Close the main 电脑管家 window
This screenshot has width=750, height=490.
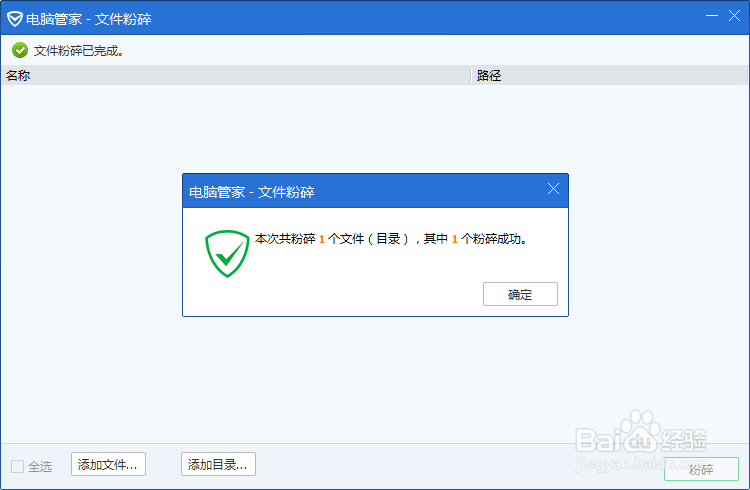click(734, 16)
